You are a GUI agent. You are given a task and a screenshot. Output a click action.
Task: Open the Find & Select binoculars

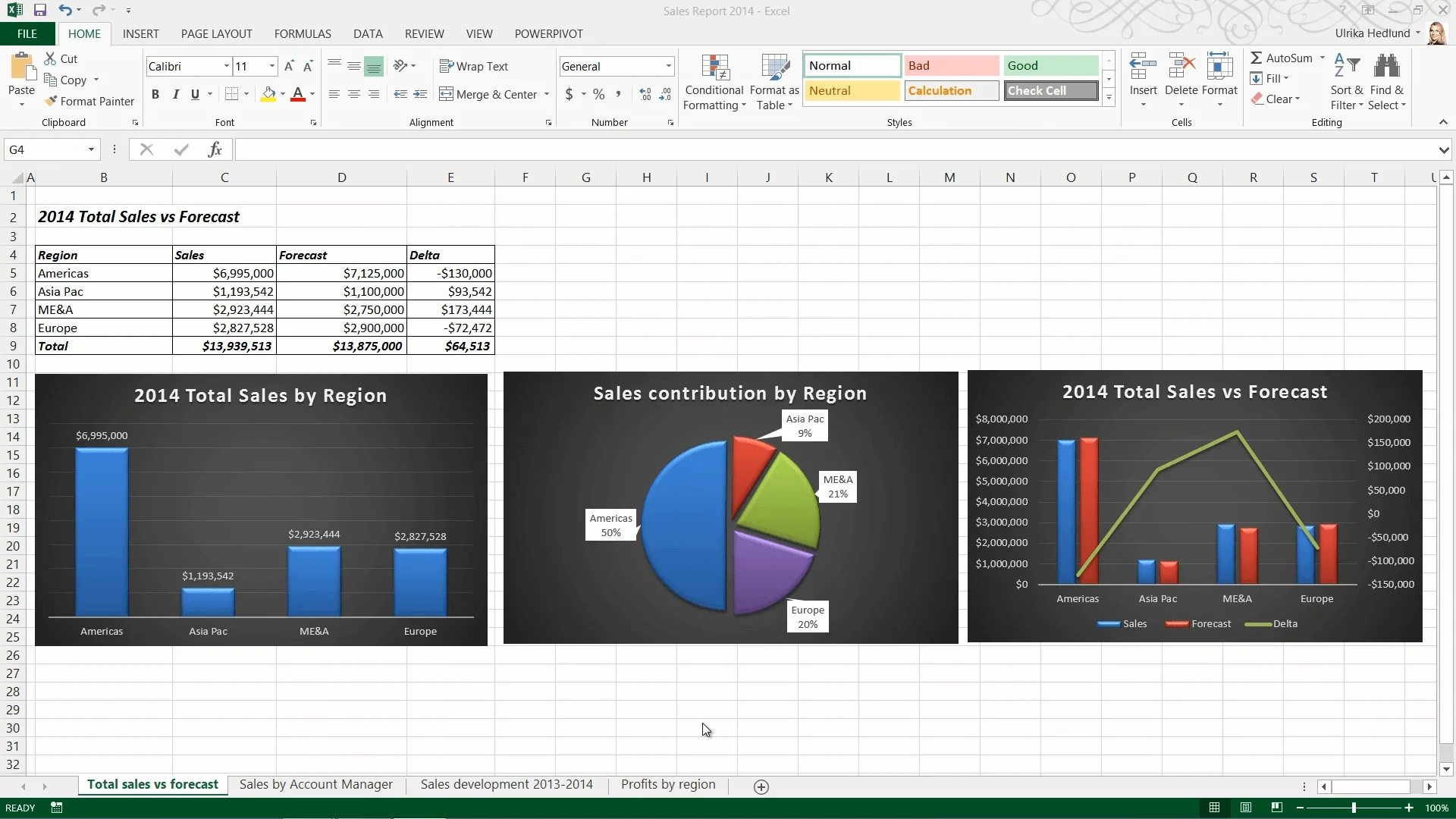click(x=1386, y=67)
